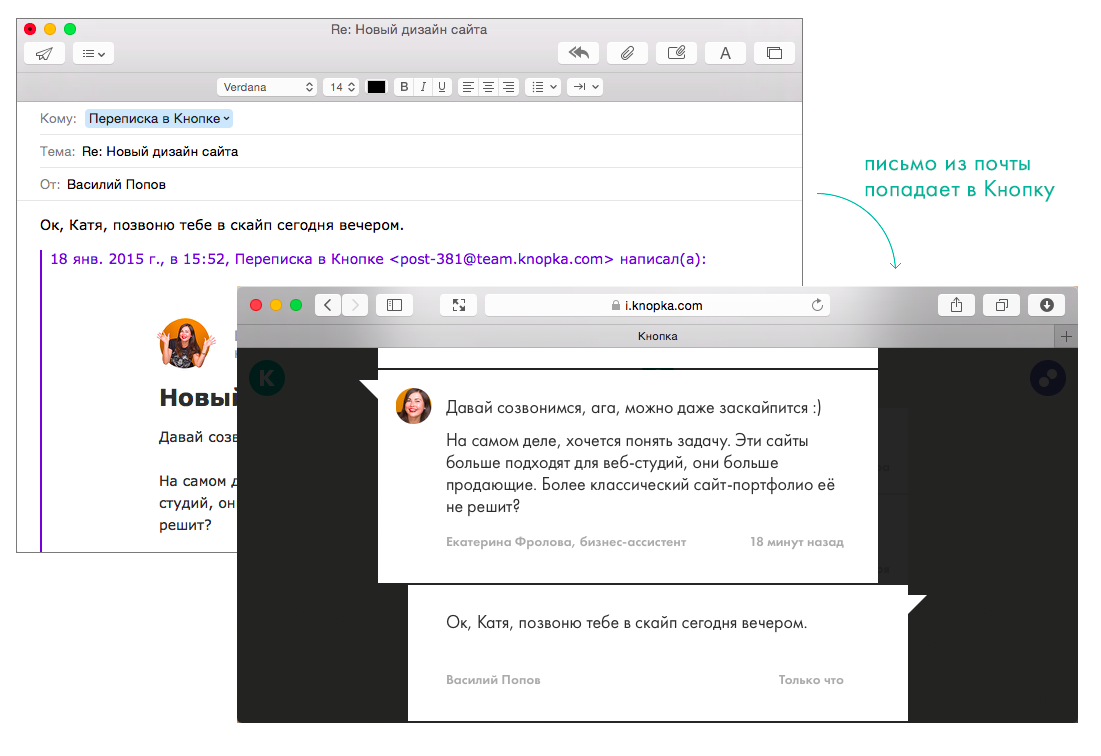The width and height of the screenshot is (1101, 756).
Task: Open the header fields dropdown in Mail toolbar
Action: (94, 54)
